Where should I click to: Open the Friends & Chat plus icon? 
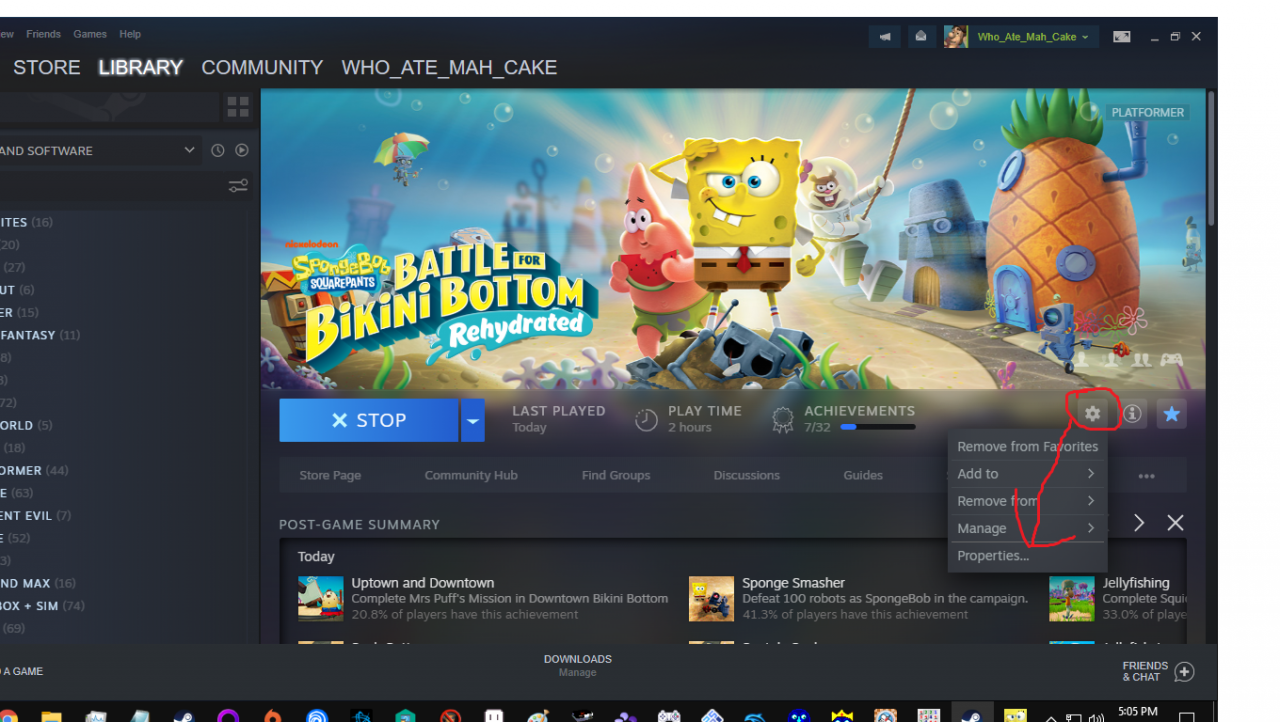[1184, 671]
